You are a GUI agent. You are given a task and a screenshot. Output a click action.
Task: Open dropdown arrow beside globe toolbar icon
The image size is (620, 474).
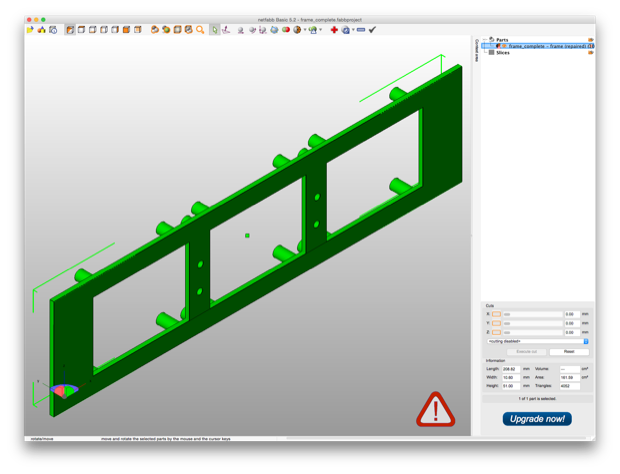pos(305,30)
